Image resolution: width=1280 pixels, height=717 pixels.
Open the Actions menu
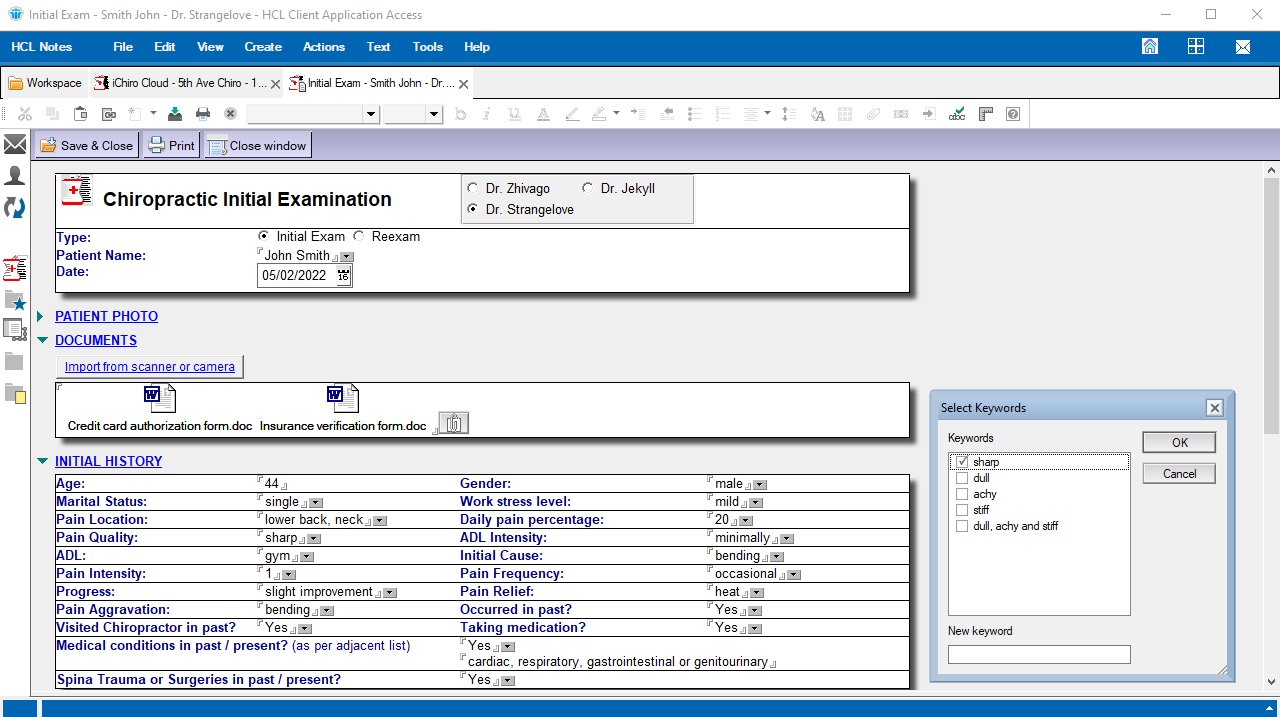click(x=323, y=46)
